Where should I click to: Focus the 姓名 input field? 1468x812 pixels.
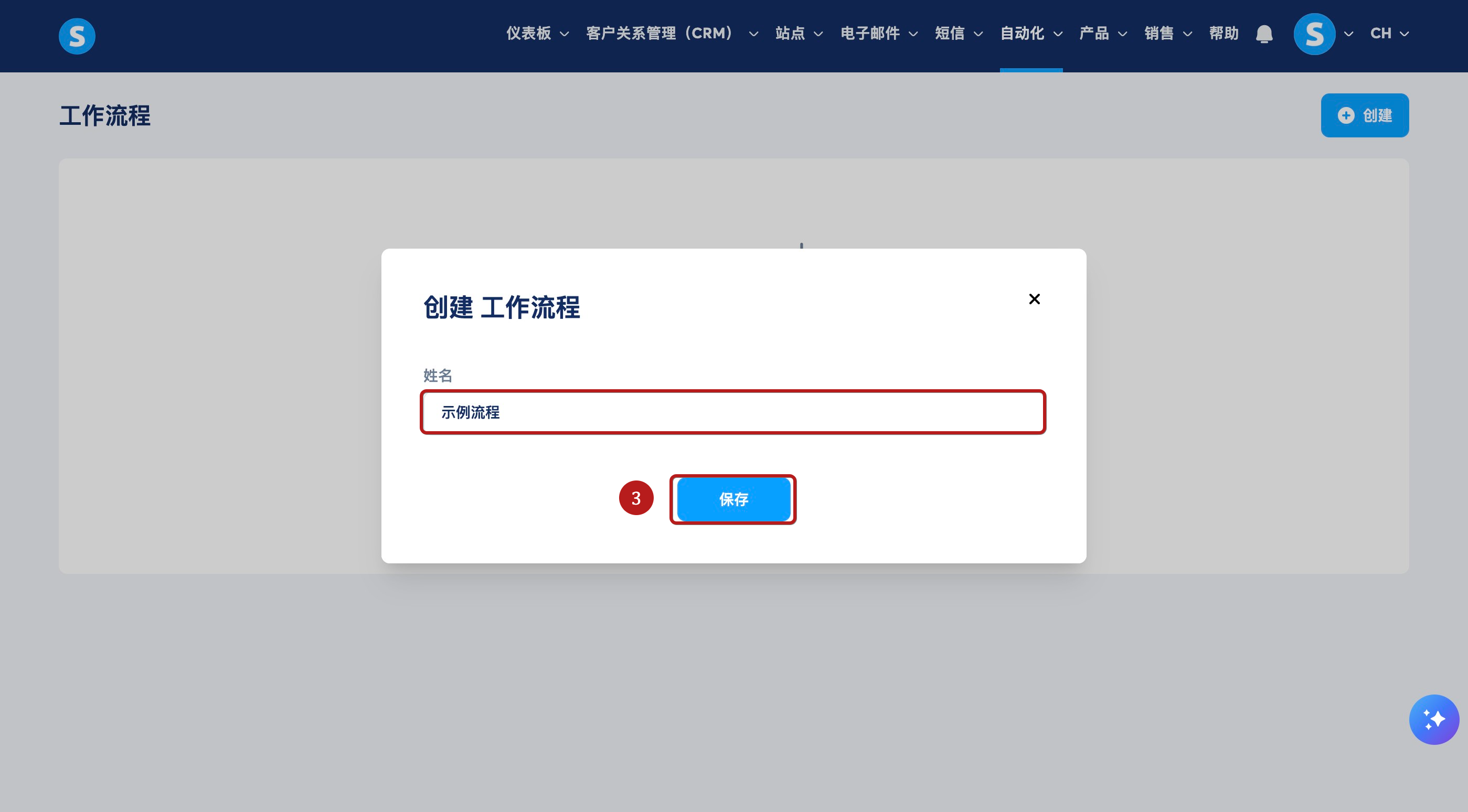pos(733,412)
